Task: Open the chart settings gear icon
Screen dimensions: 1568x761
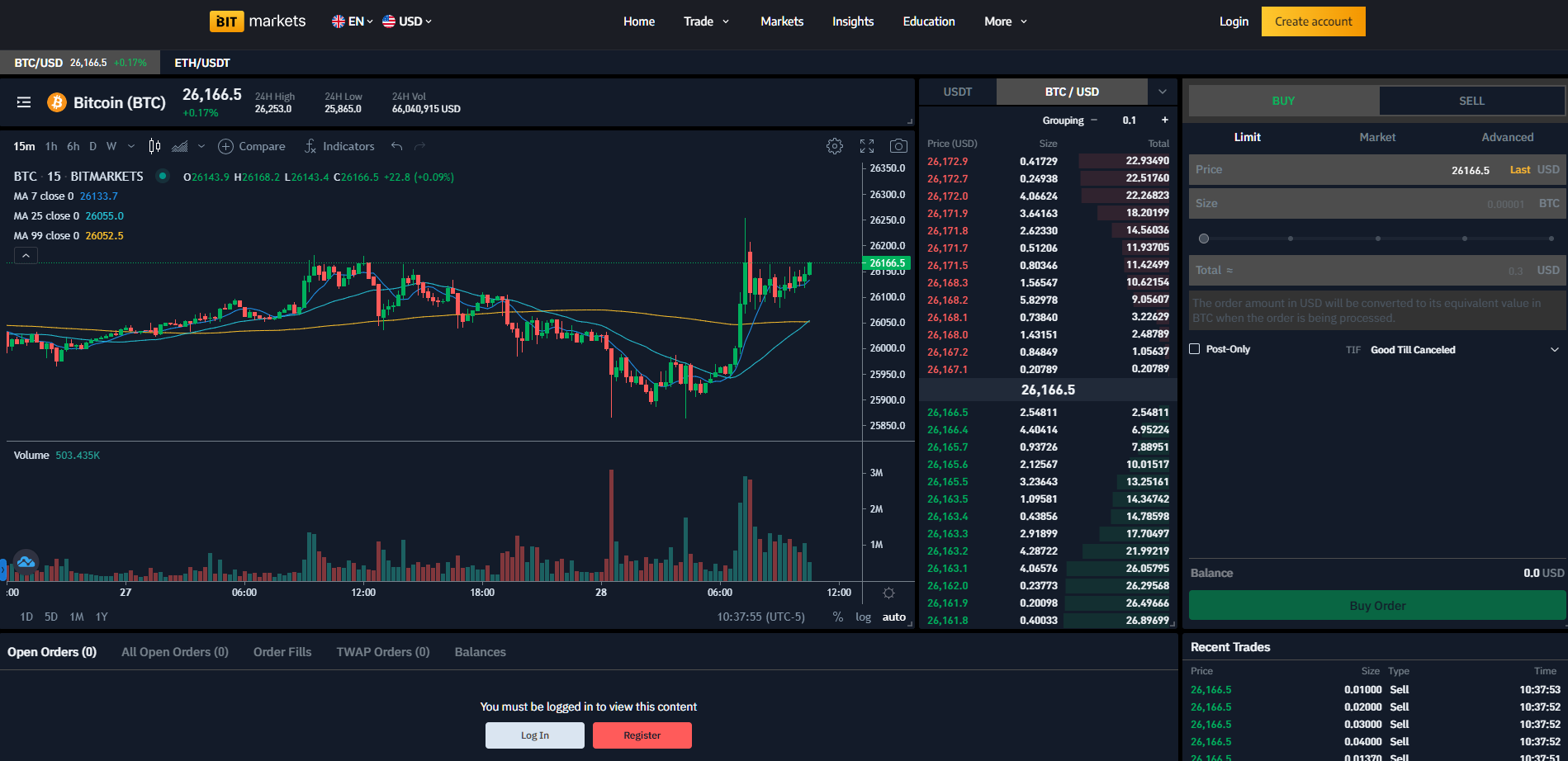Action: [x=834, y=146]
